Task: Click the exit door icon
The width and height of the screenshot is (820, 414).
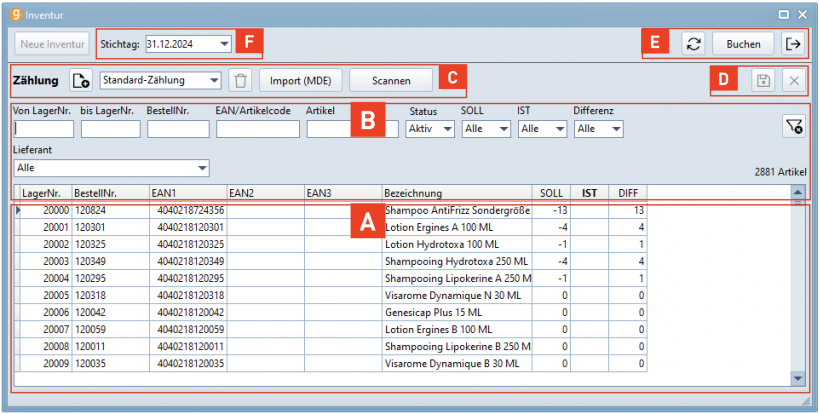Action: [x=793, y=44]
